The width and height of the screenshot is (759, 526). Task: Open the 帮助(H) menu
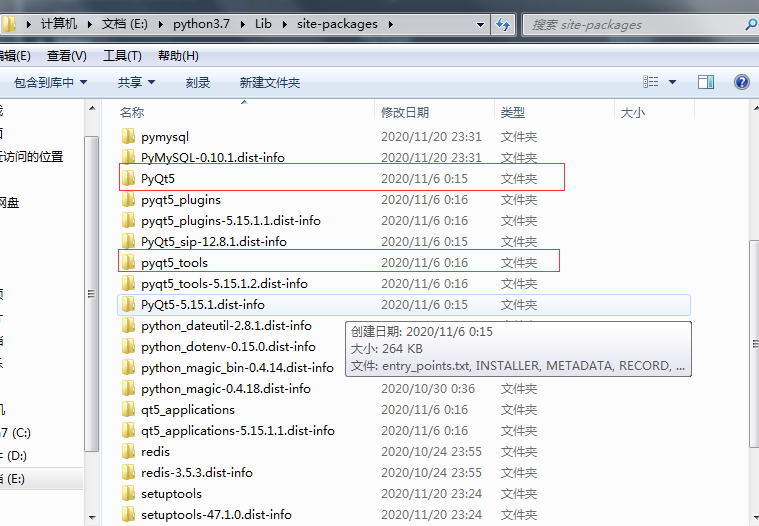178,56
